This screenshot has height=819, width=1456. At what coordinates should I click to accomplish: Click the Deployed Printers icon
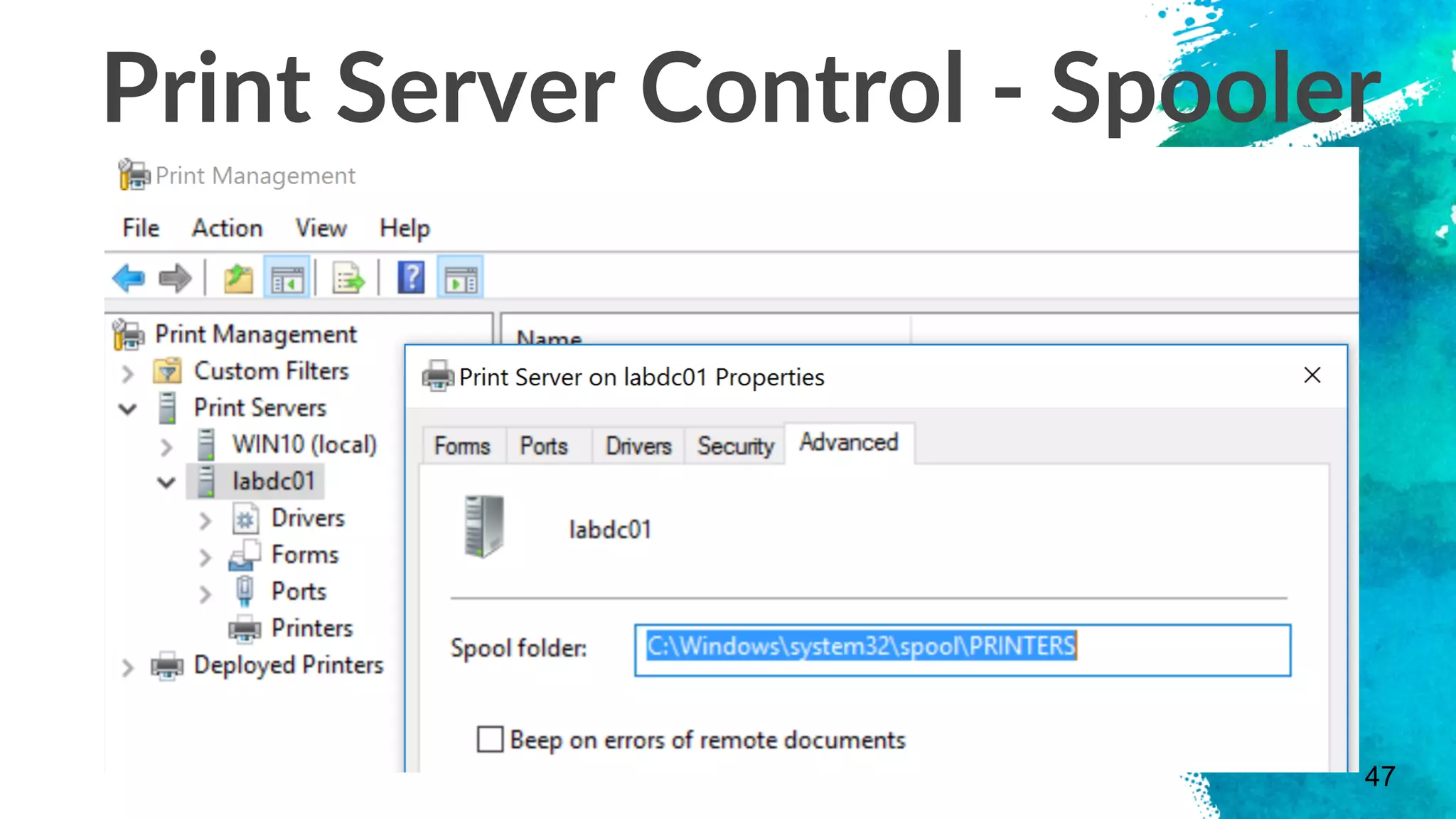(167, 665)
